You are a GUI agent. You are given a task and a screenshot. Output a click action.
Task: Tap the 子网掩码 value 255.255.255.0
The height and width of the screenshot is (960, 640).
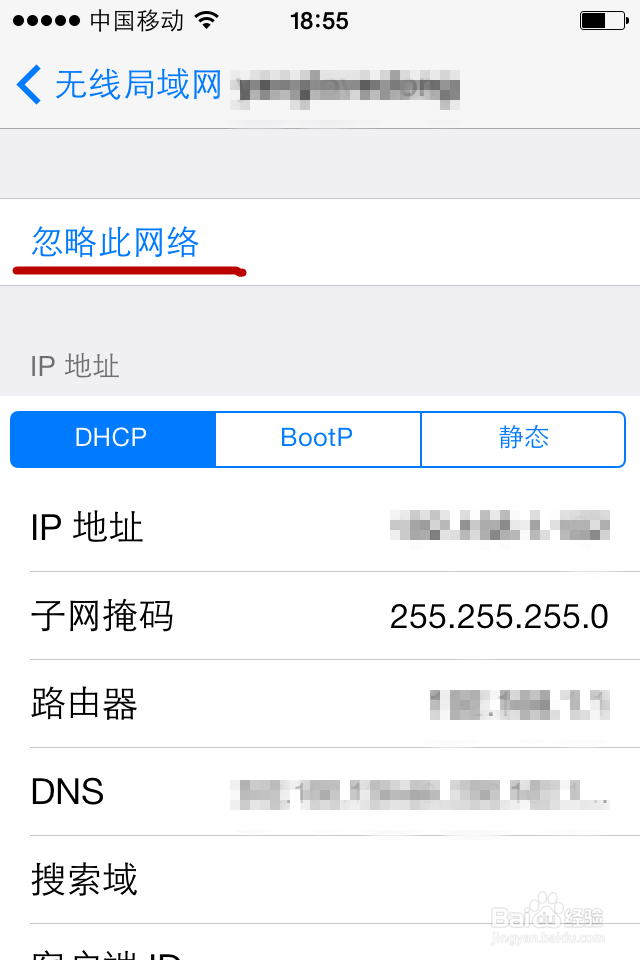pyautogui.click(x=499, y=616)
